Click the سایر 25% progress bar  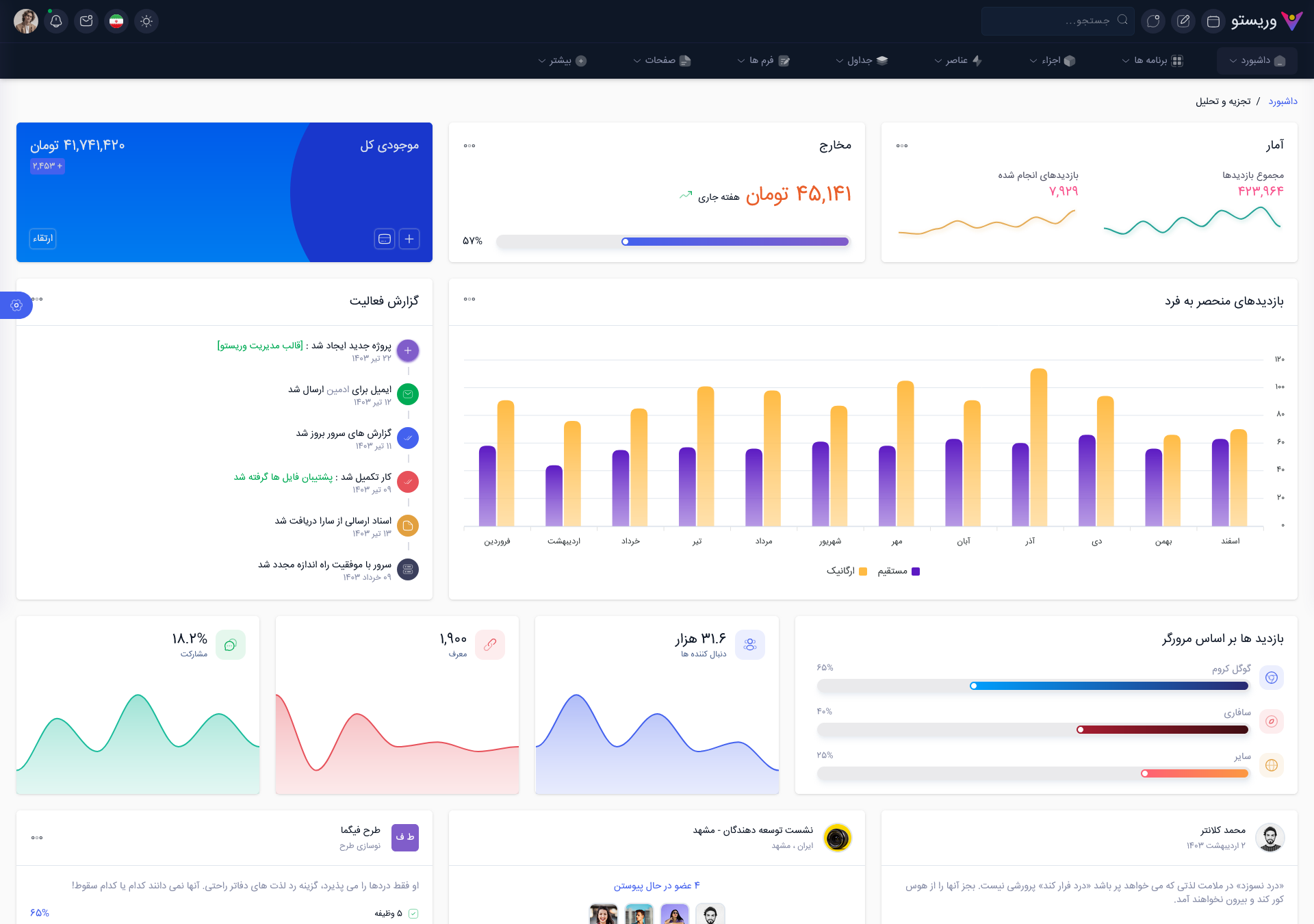1033,773
